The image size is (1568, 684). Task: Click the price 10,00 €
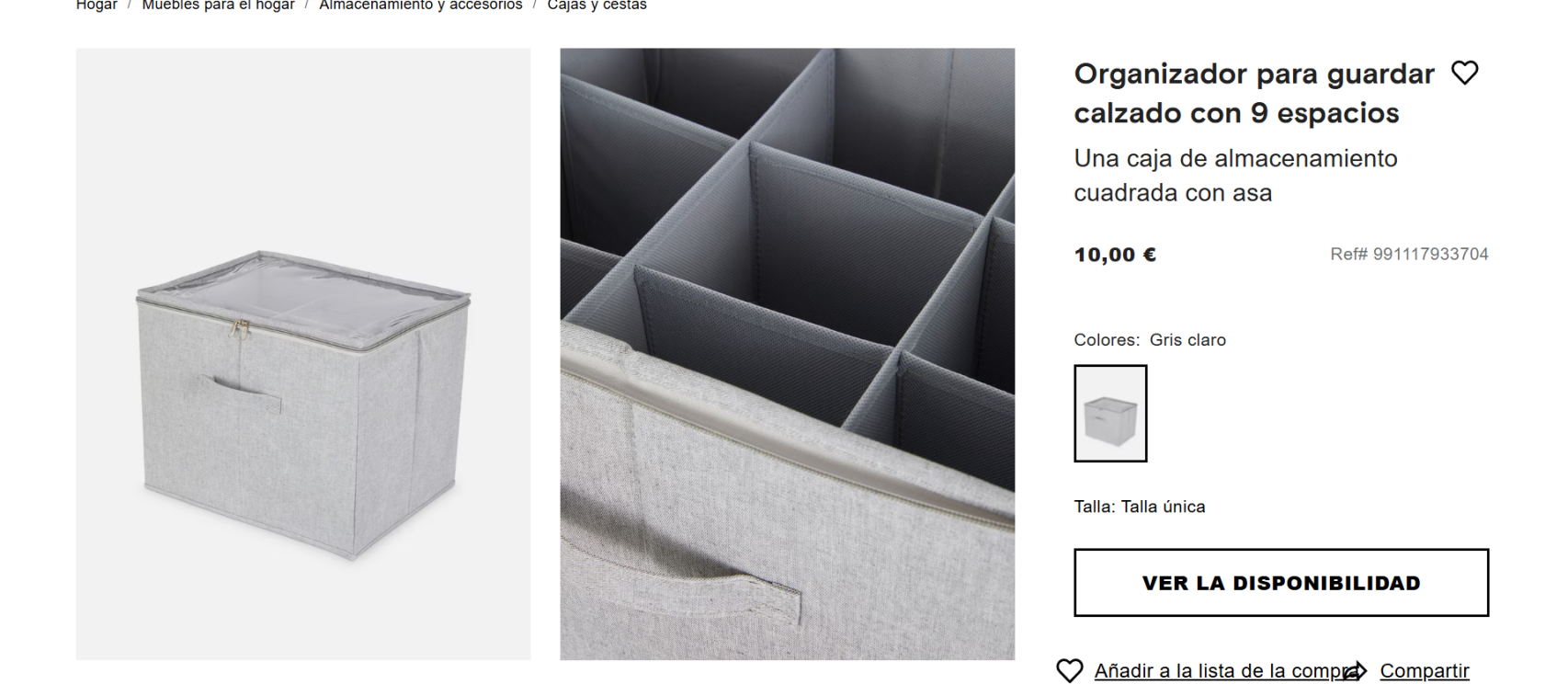(1113, 255)
